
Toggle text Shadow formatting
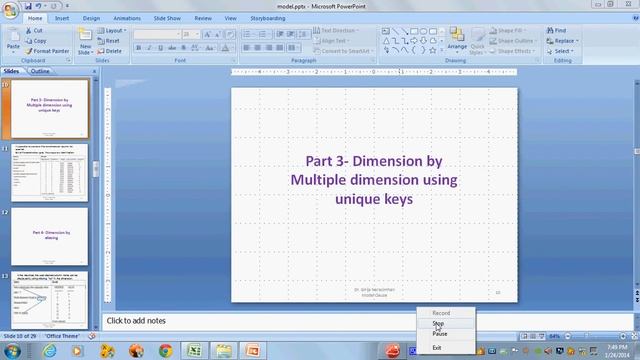pyautogui.click(x=183, y=48)
